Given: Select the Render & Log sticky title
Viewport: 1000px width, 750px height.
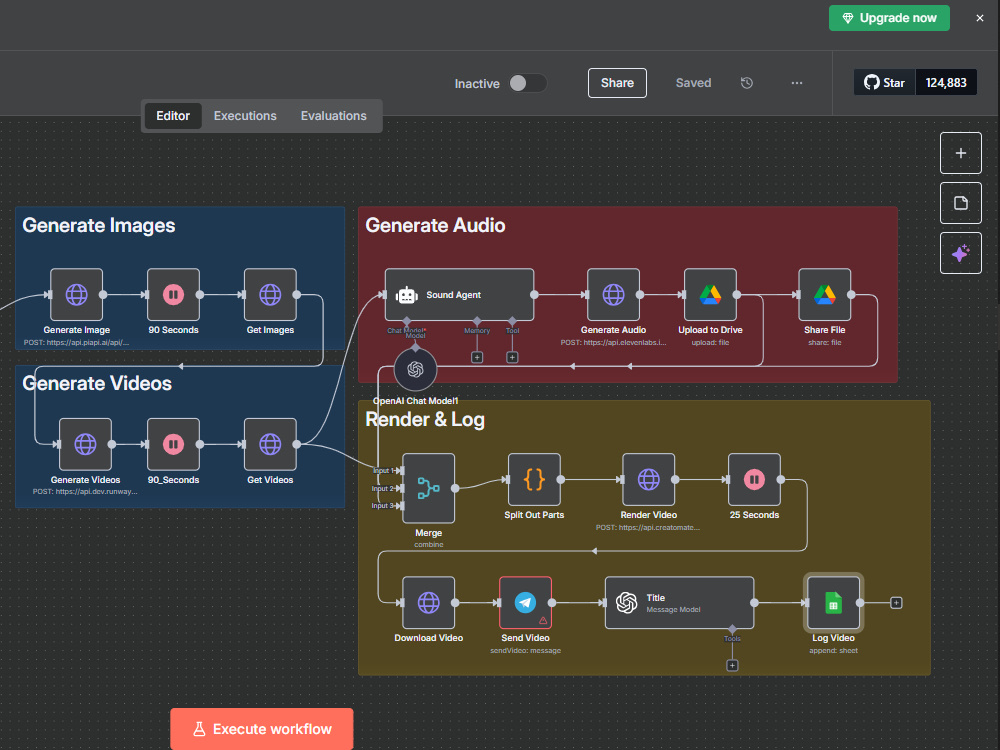Looking at the screenshot, I should coord(425,420).
